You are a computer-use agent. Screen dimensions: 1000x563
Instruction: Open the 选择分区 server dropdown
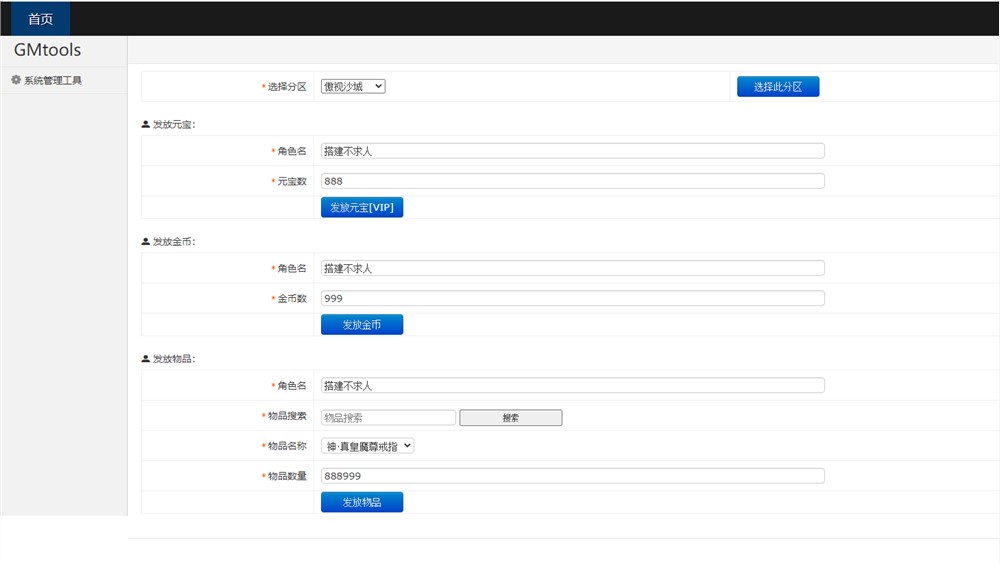point(353,87)
